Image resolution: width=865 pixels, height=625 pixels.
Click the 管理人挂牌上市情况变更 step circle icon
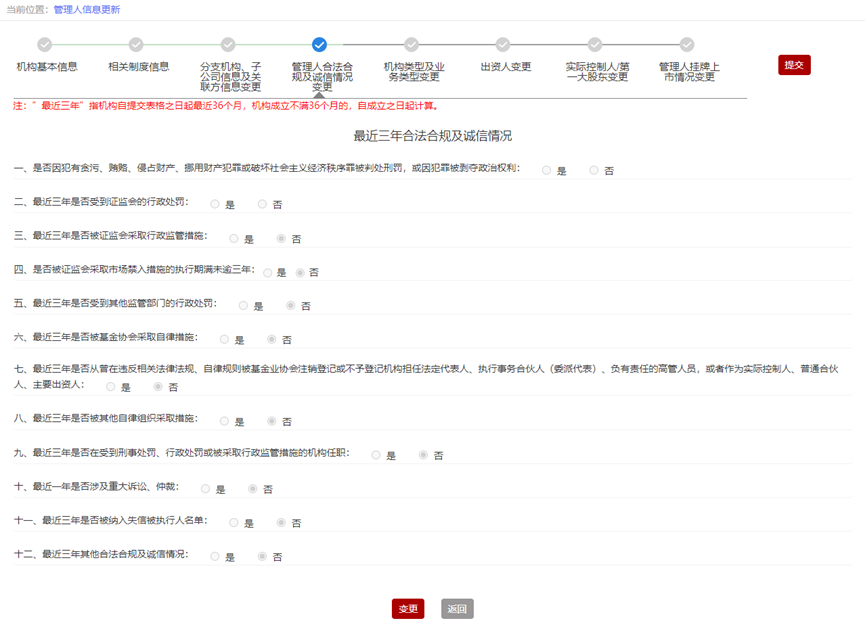pos(687,45)
